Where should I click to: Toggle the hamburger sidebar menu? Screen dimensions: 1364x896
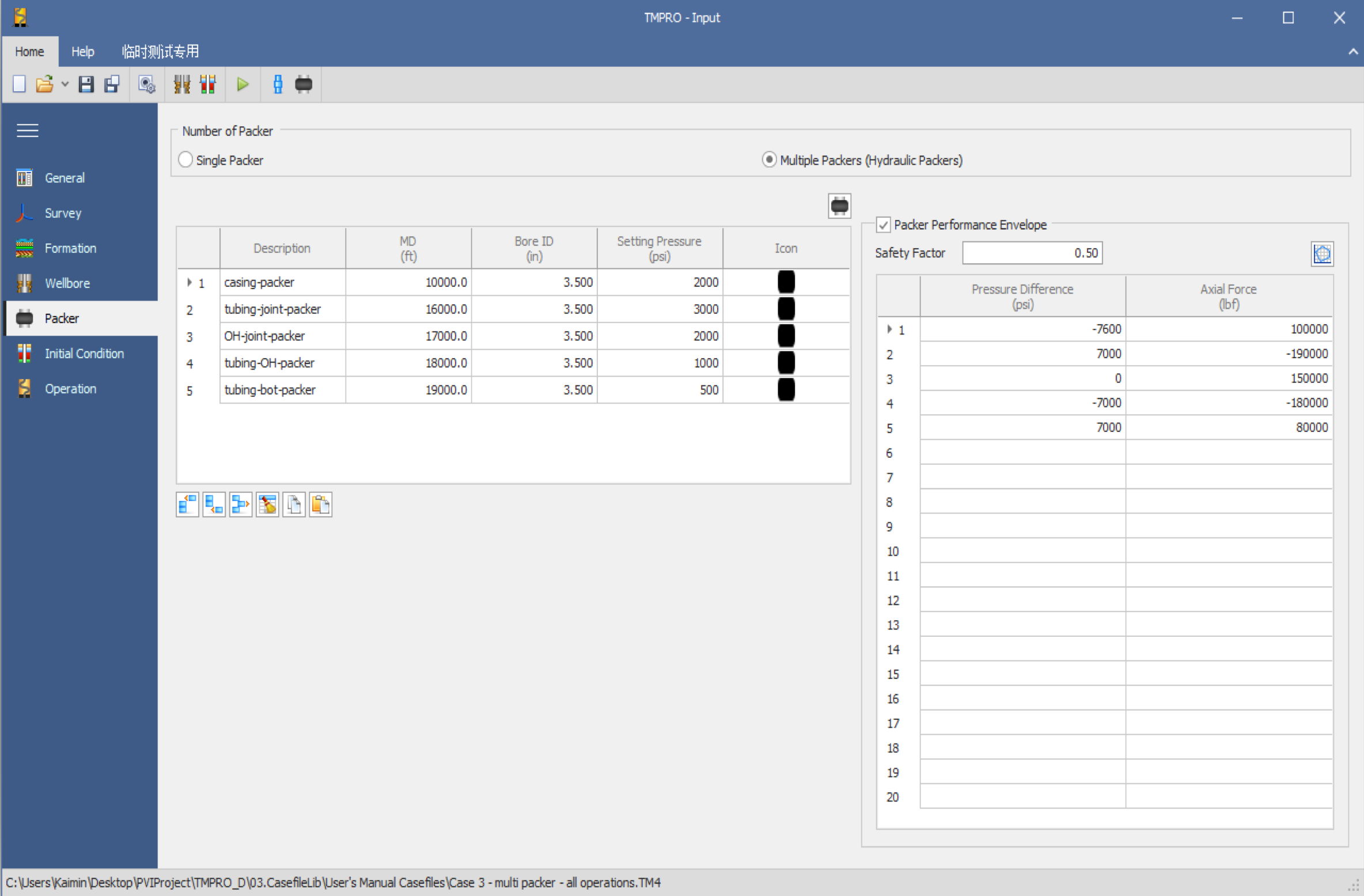pos(27,131)
